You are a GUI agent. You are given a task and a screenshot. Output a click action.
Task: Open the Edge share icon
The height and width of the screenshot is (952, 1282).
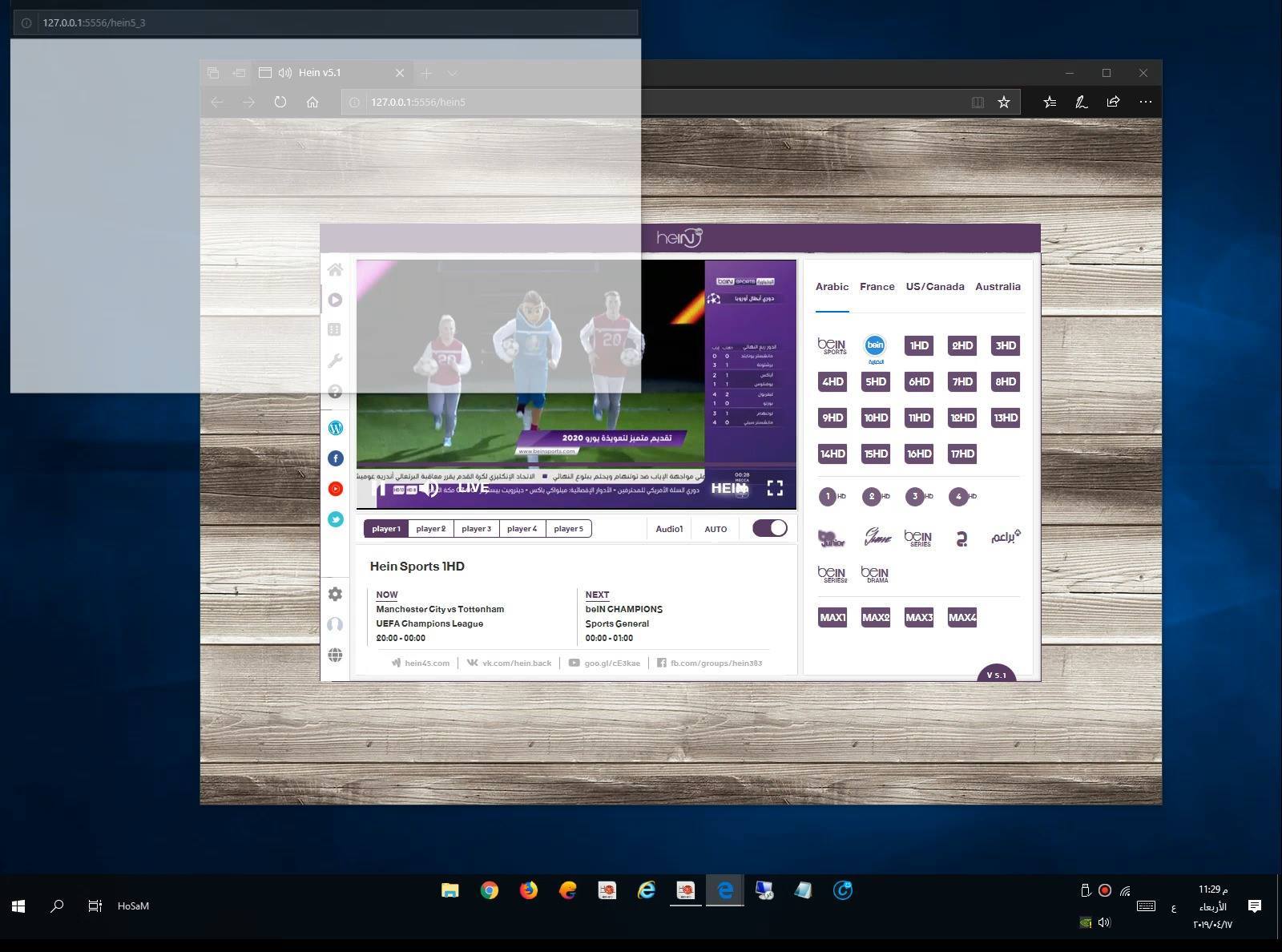point(1113,102)
